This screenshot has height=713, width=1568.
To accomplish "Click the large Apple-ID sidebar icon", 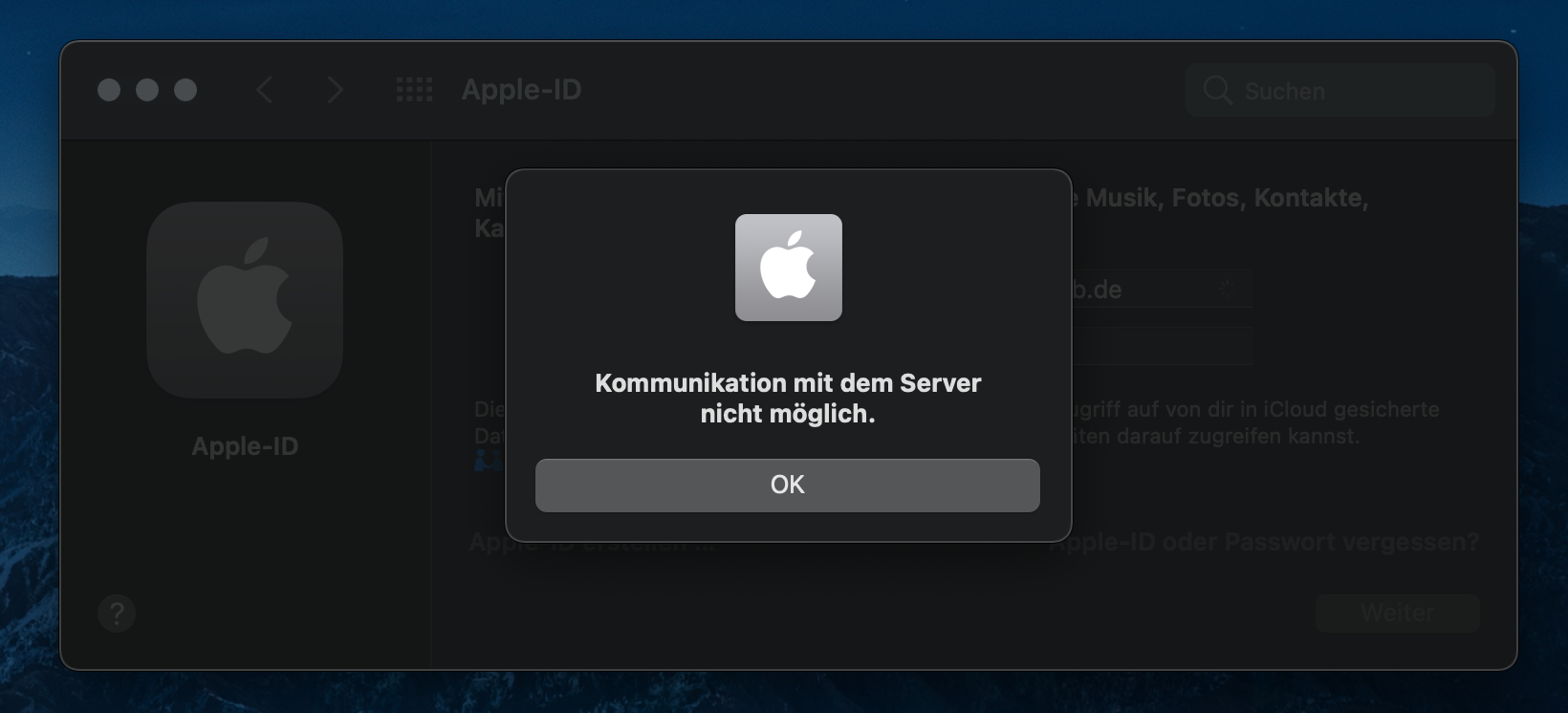I will point(245,300).
